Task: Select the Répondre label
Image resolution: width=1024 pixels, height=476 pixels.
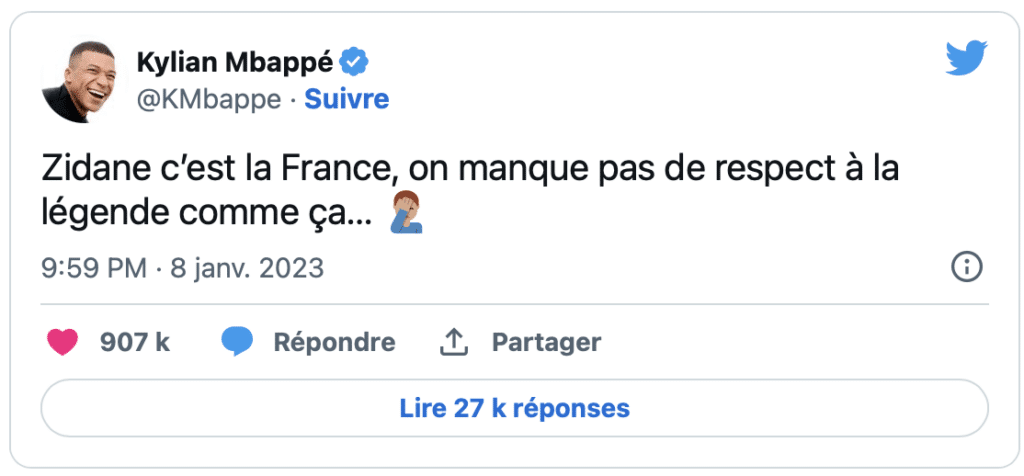Action: tap(334, 342)
